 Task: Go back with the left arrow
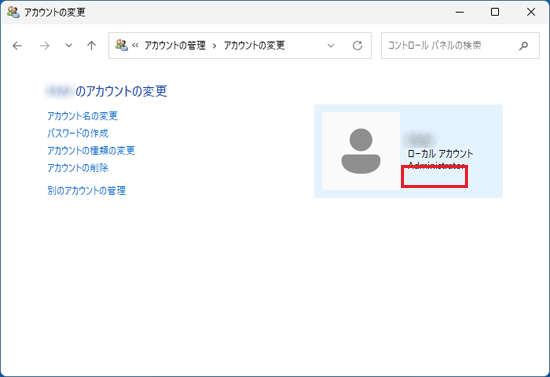17,46
